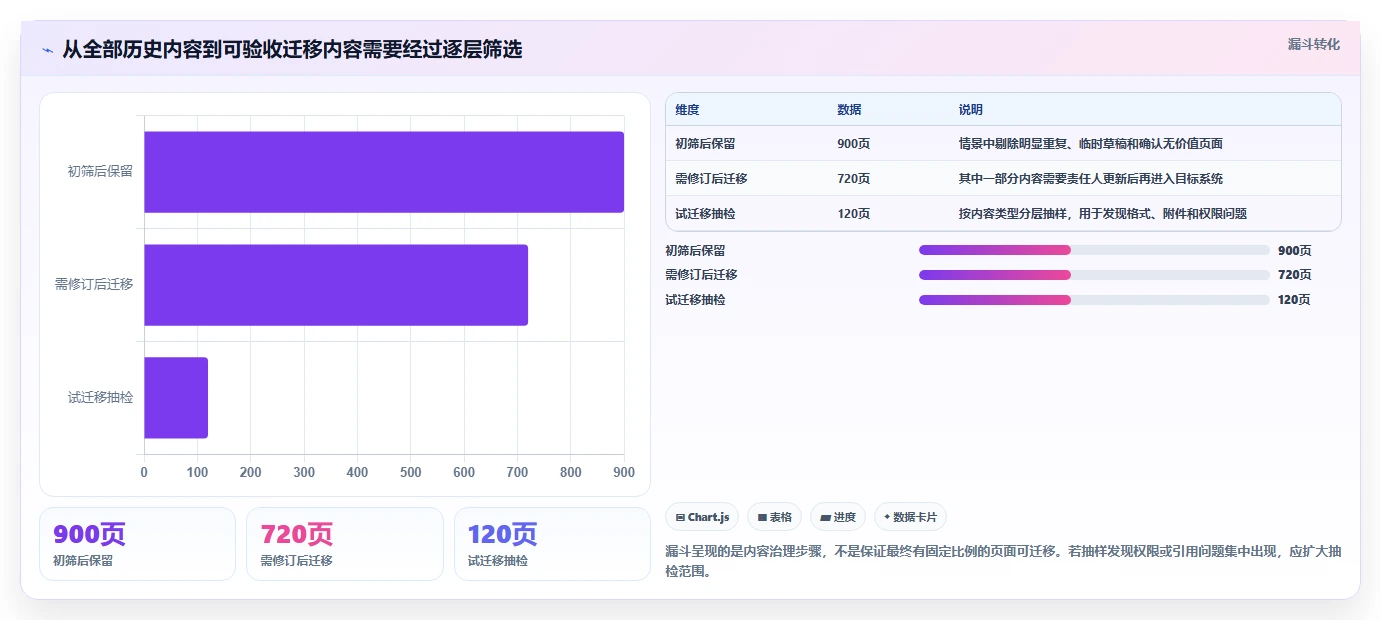Click the 720页 value beside progress bar
Viewport: 1381px width, 620px height.
(1294, 275)
